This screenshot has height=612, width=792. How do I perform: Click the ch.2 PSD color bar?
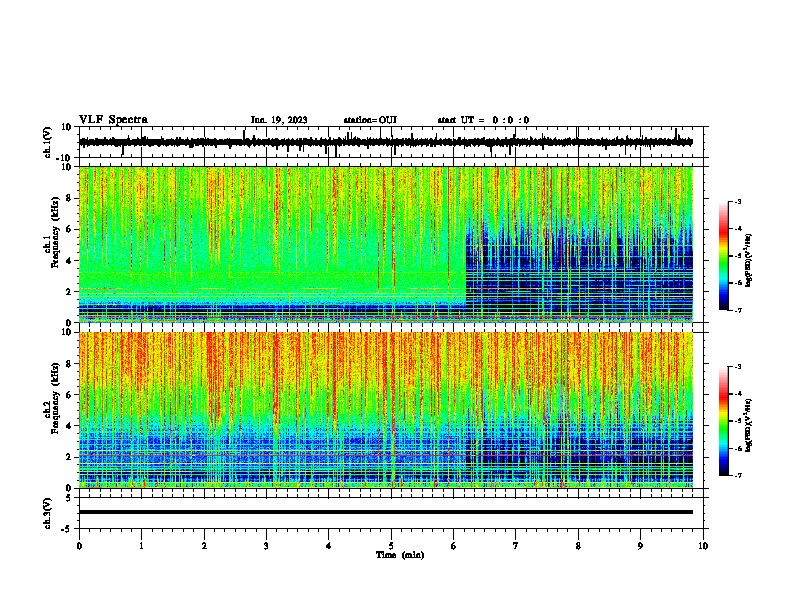pyautogui.click(x=724, y=421)
